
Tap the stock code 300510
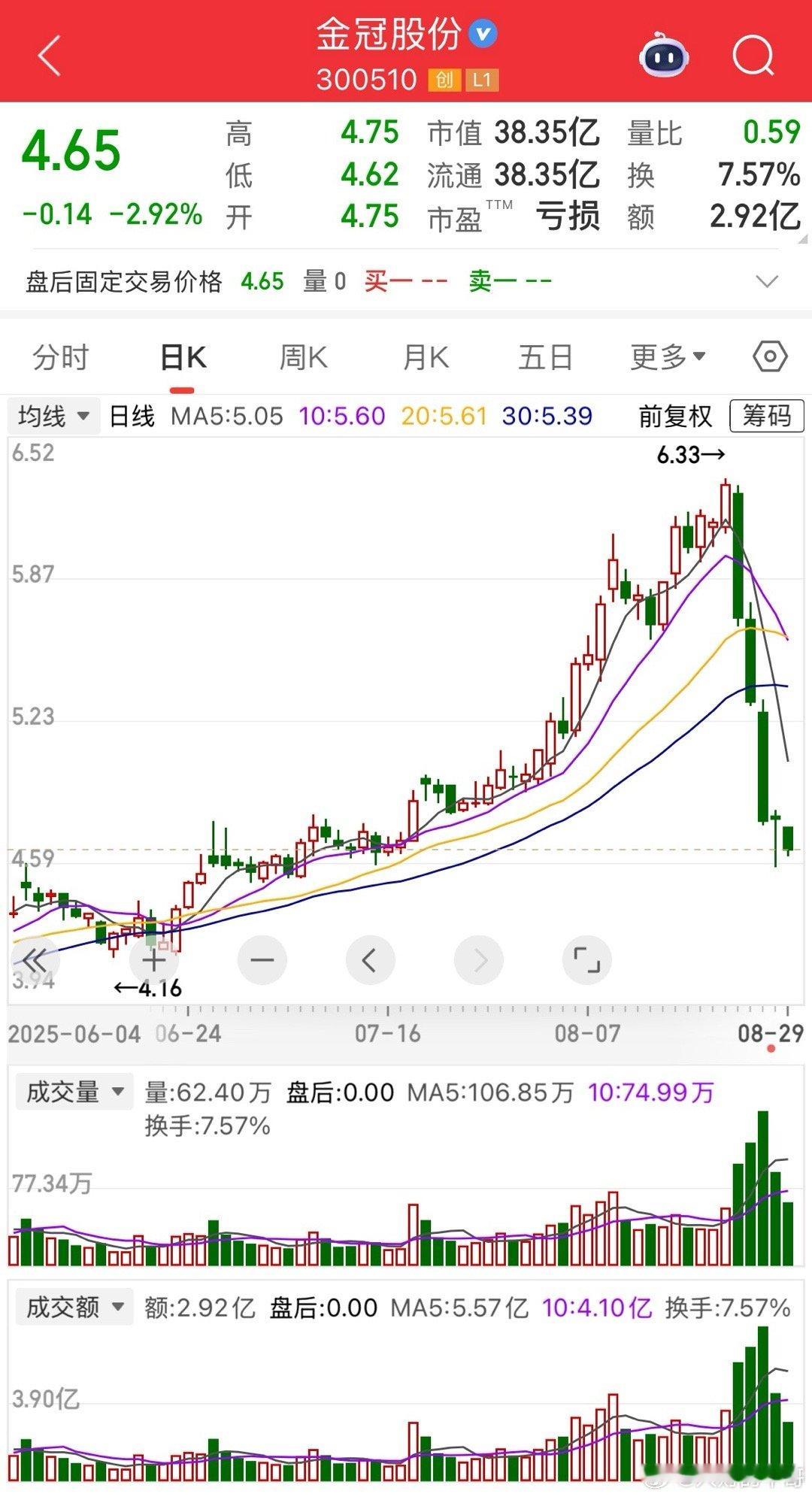[367, 80]
